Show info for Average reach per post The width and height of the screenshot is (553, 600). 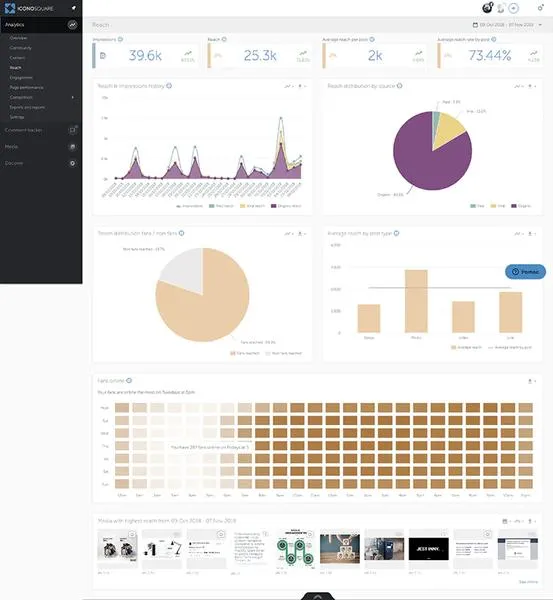[x=372, y=39]
